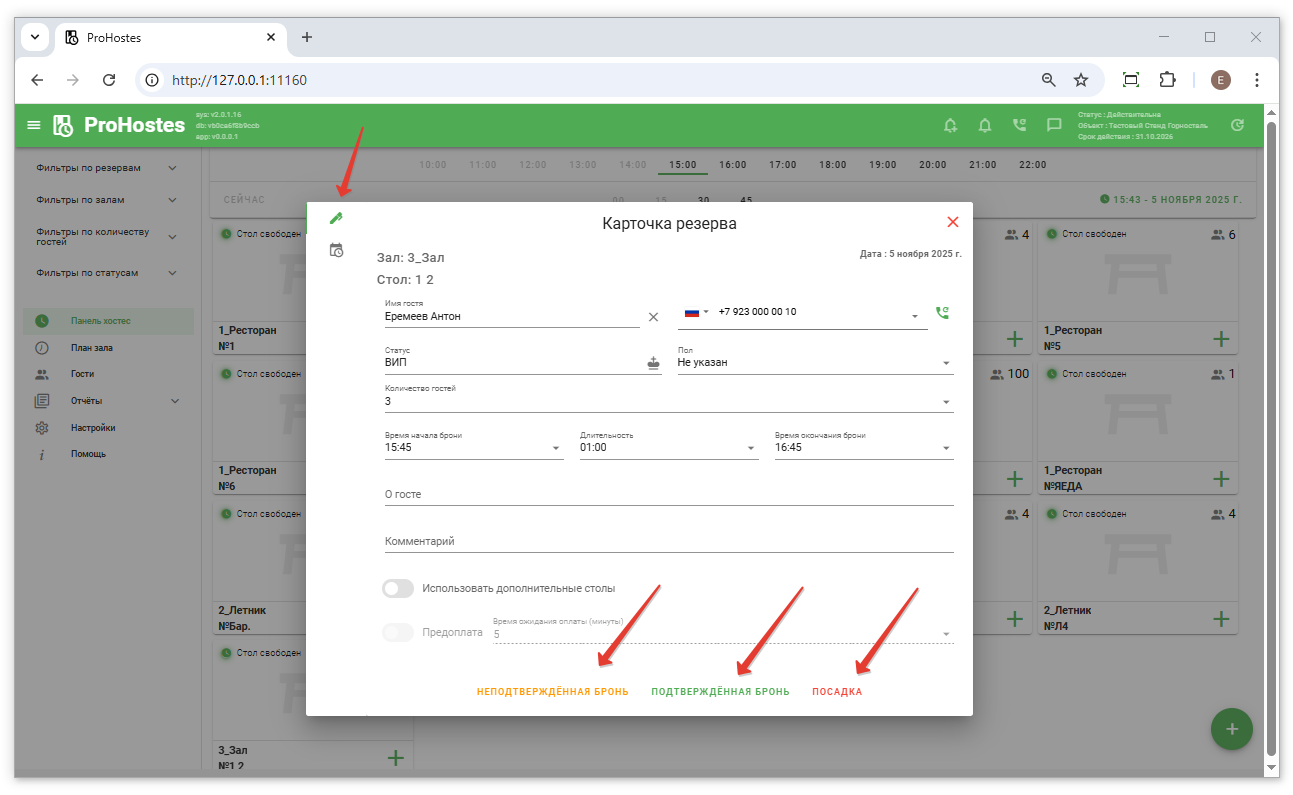Open the calendar history icon in reservation card
Image resolution: width=1293 pixels, height=795 pixels.
pos(336,250)
